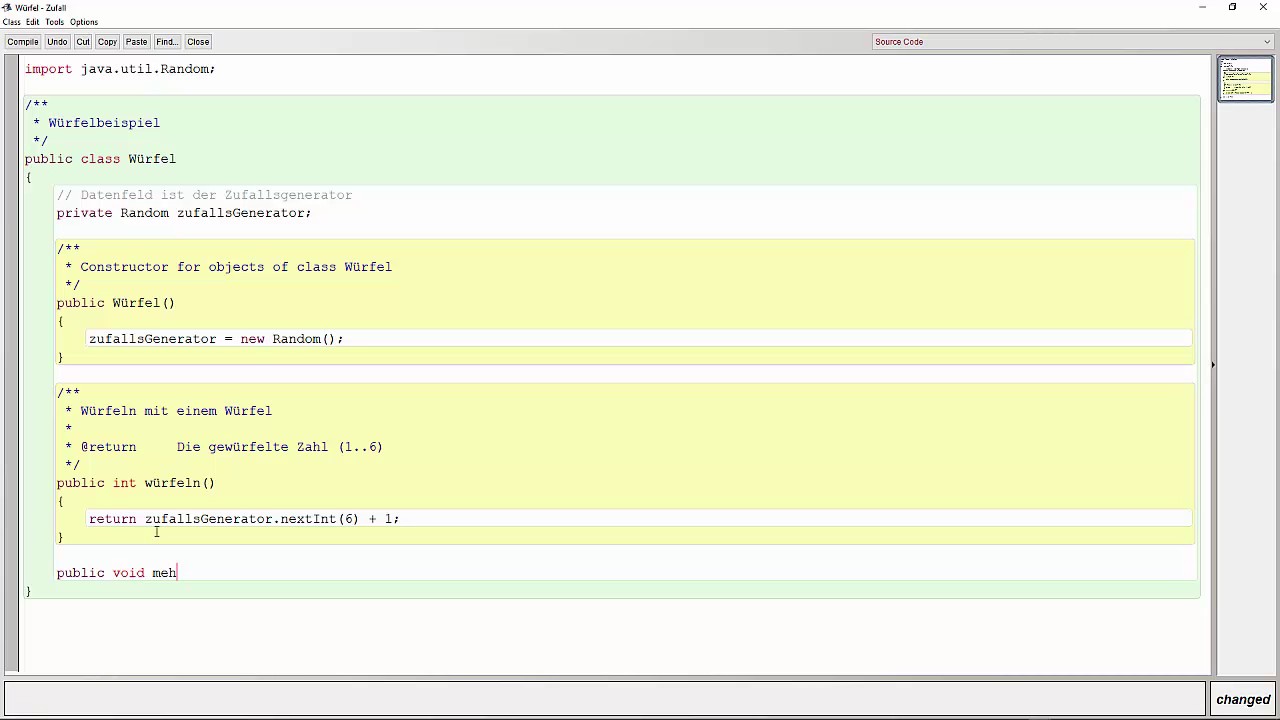1280x720 pixels.
Task: Click 'private Random zufallsGenerator;' line
Action: click(184, 213)
